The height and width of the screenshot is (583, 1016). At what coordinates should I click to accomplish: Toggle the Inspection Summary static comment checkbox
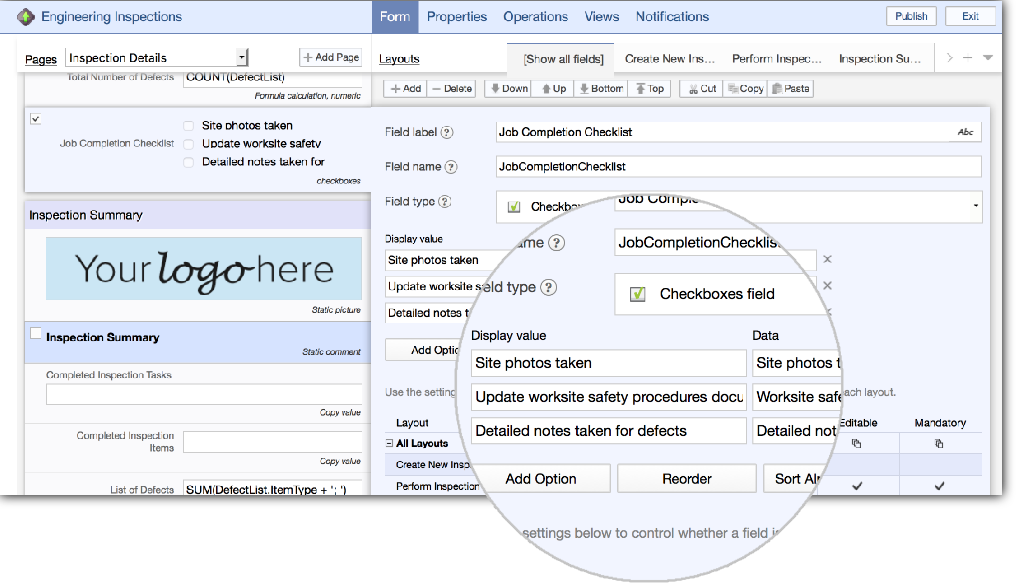point(36,334)
